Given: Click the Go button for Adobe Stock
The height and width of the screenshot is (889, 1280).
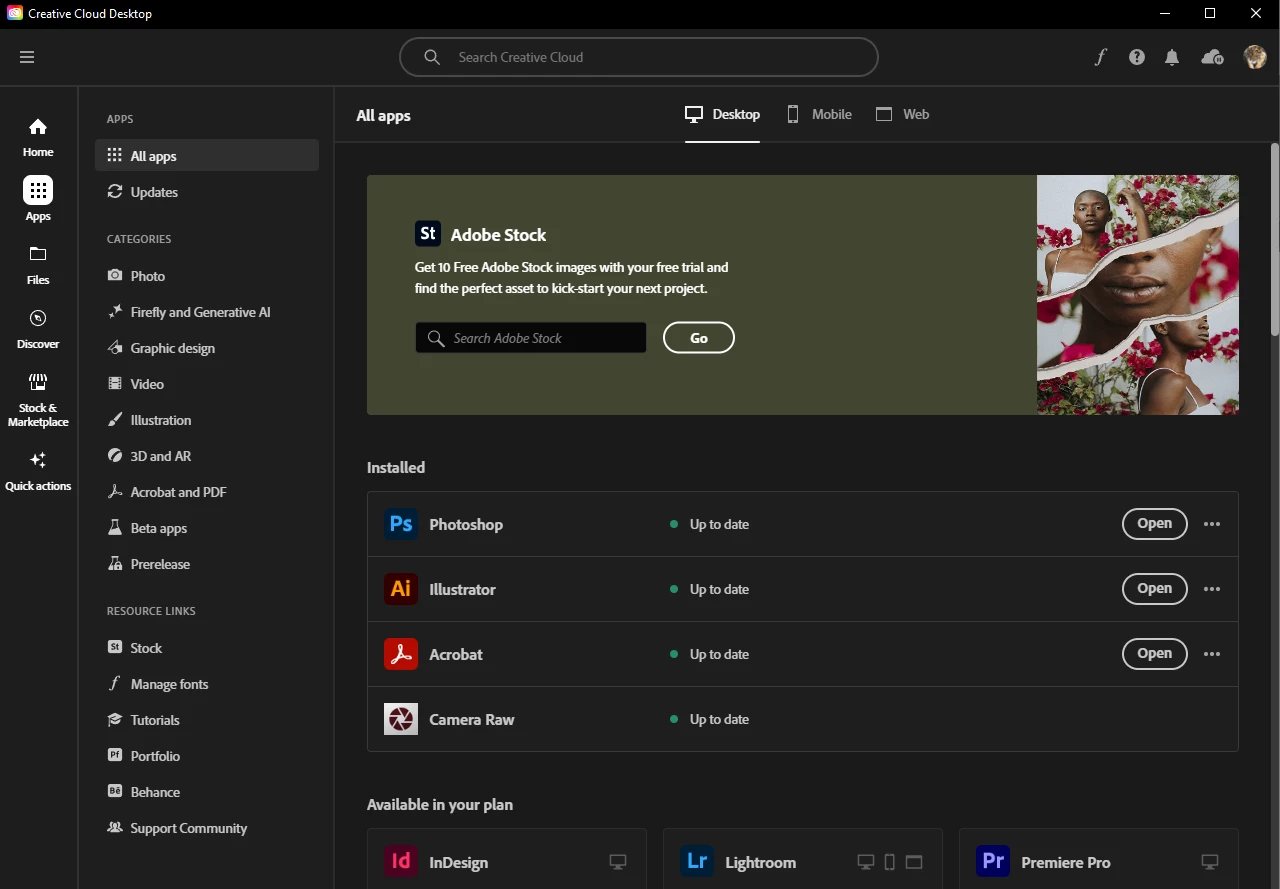Looking at the screenshot, I should pyautogui.click(x=698, y=338).
